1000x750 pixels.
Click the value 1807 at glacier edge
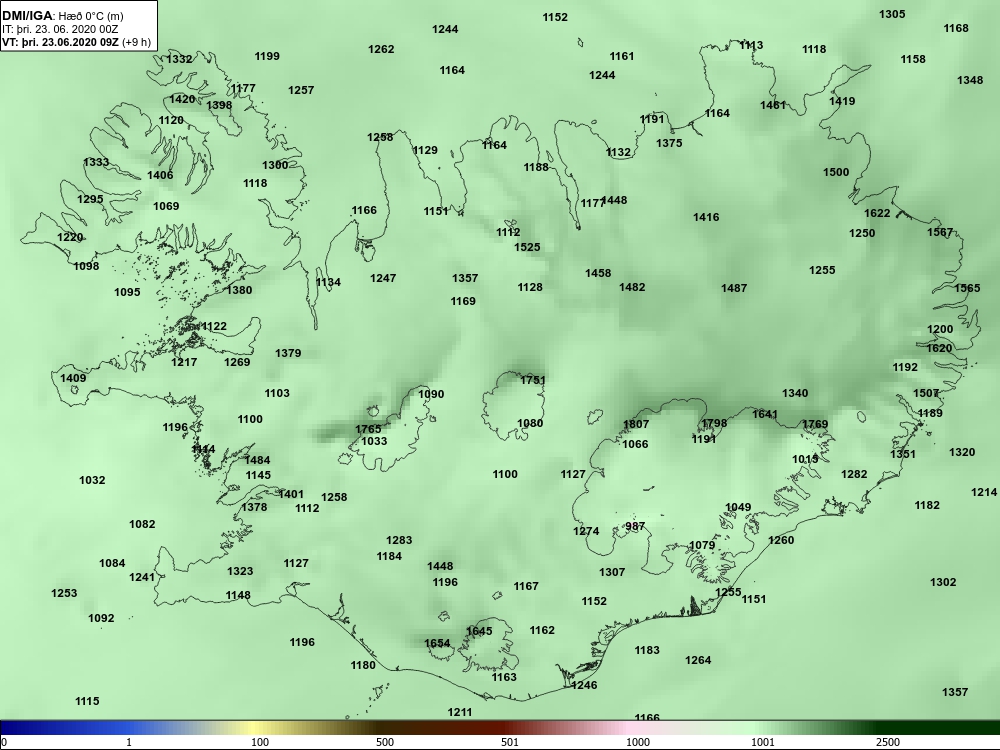coord(636,424)
